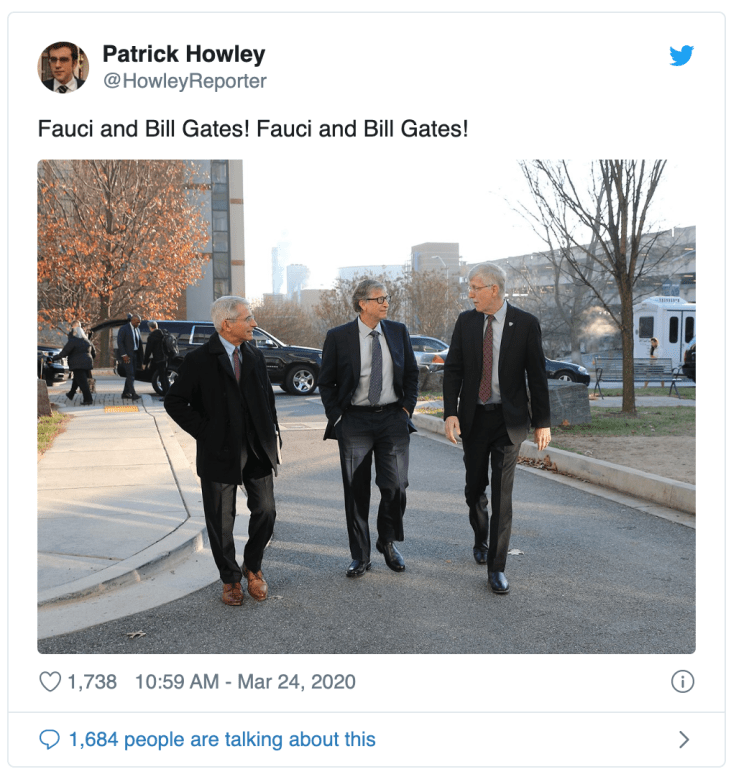Expand conversation with the right chevron arrow
This screenshot has width=736, height=782.
pos(684,740)
